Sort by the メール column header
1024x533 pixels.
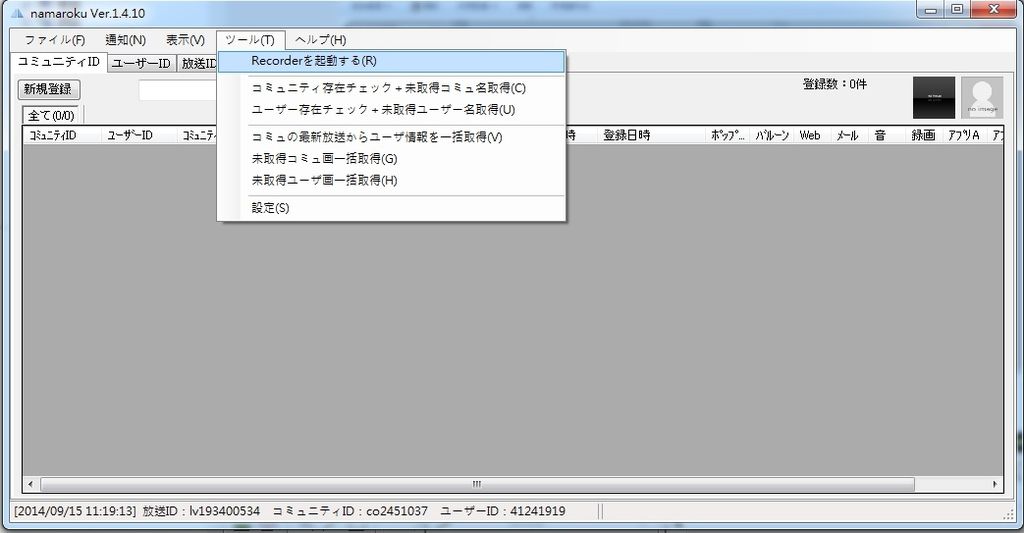[x=848, y=135]
